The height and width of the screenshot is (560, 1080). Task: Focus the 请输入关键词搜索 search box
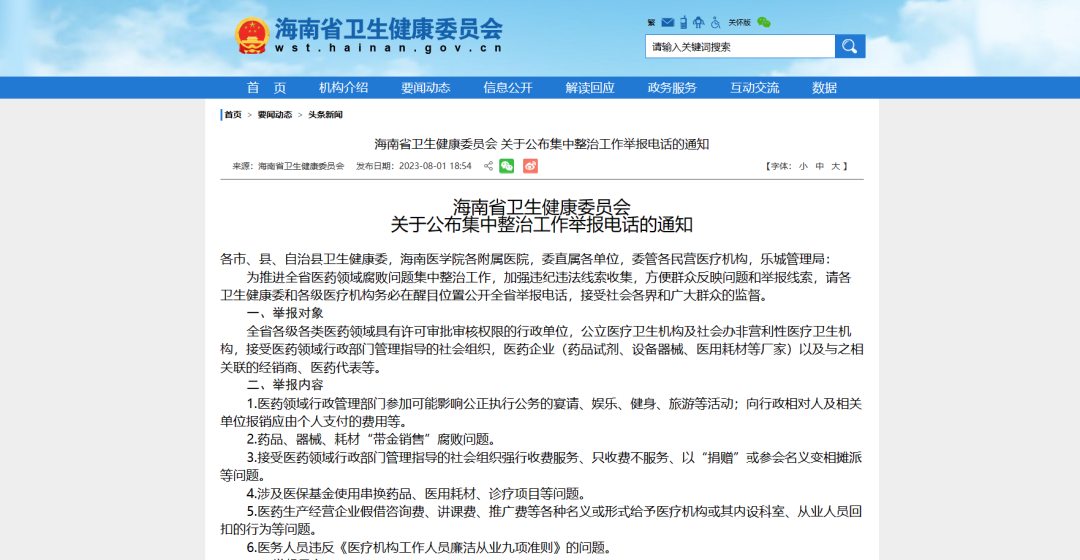tap(740, 46)
